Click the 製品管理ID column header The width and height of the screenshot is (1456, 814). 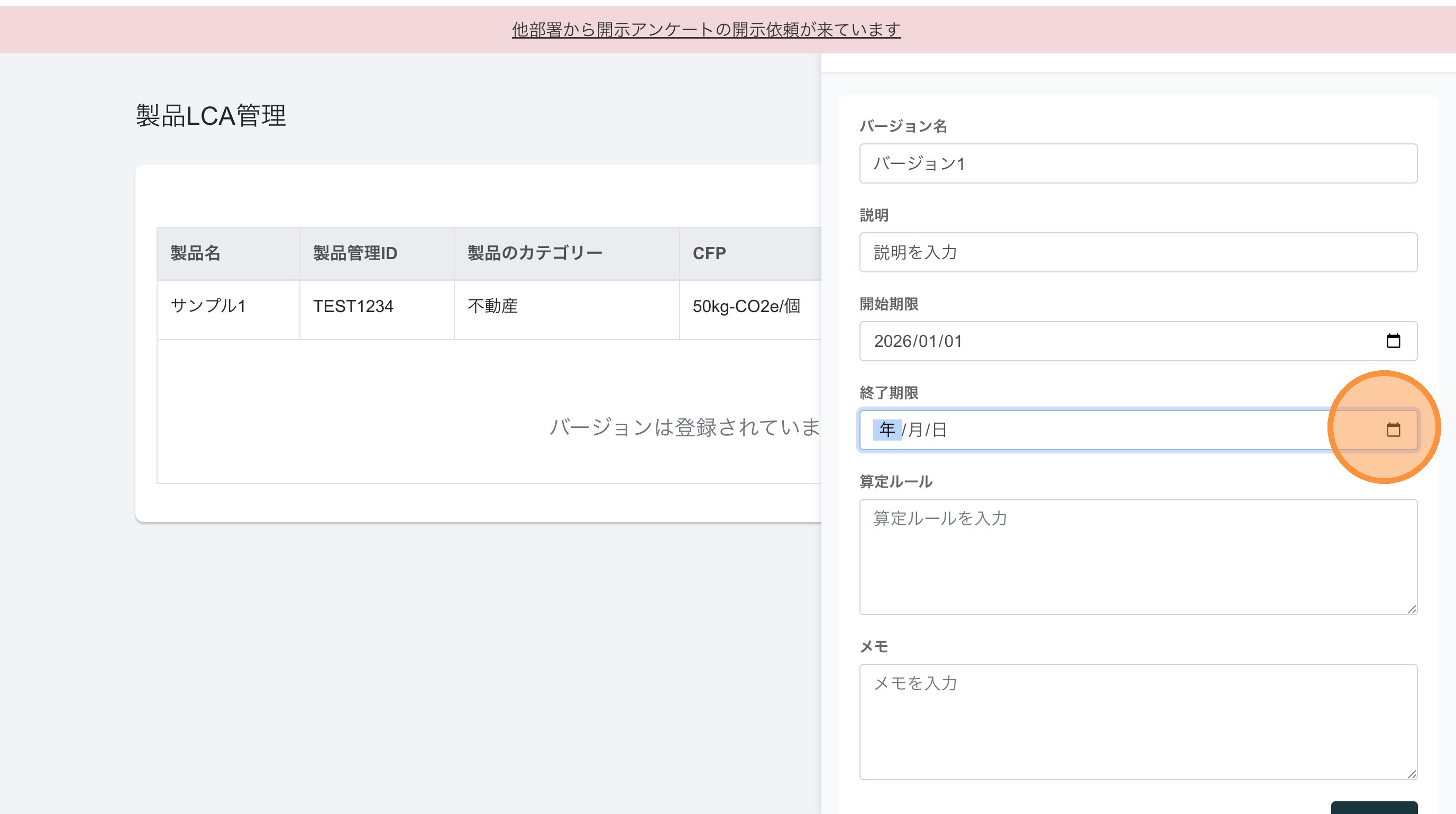pyautogui.click(x=355, y=253)
